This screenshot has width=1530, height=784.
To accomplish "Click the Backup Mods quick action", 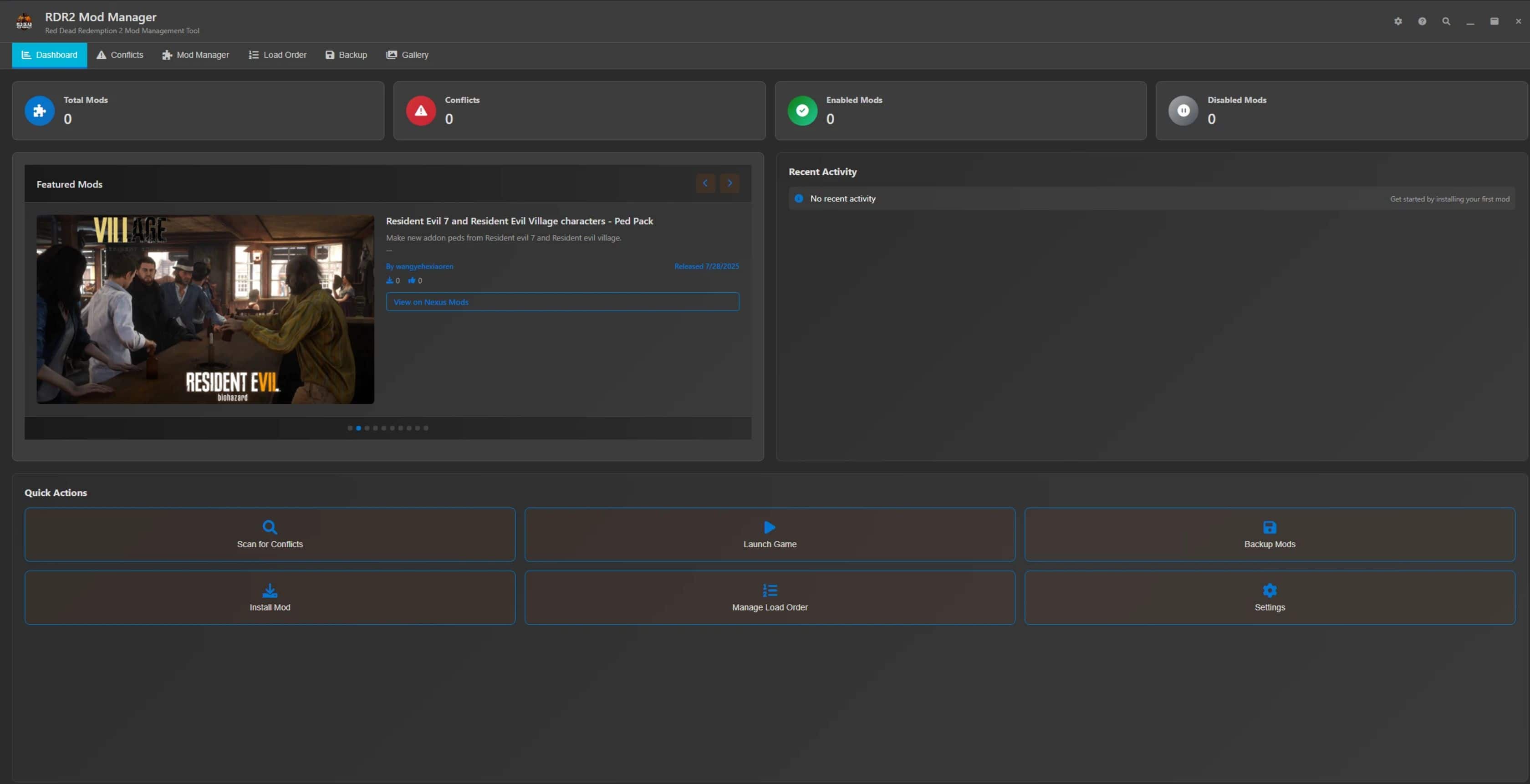I will click(1270, 535).
